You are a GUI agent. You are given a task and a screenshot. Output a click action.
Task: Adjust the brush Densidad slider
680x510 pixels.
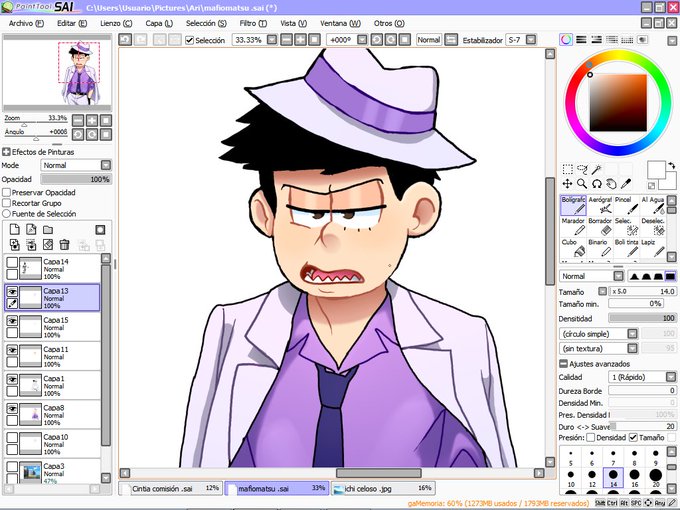643,318
